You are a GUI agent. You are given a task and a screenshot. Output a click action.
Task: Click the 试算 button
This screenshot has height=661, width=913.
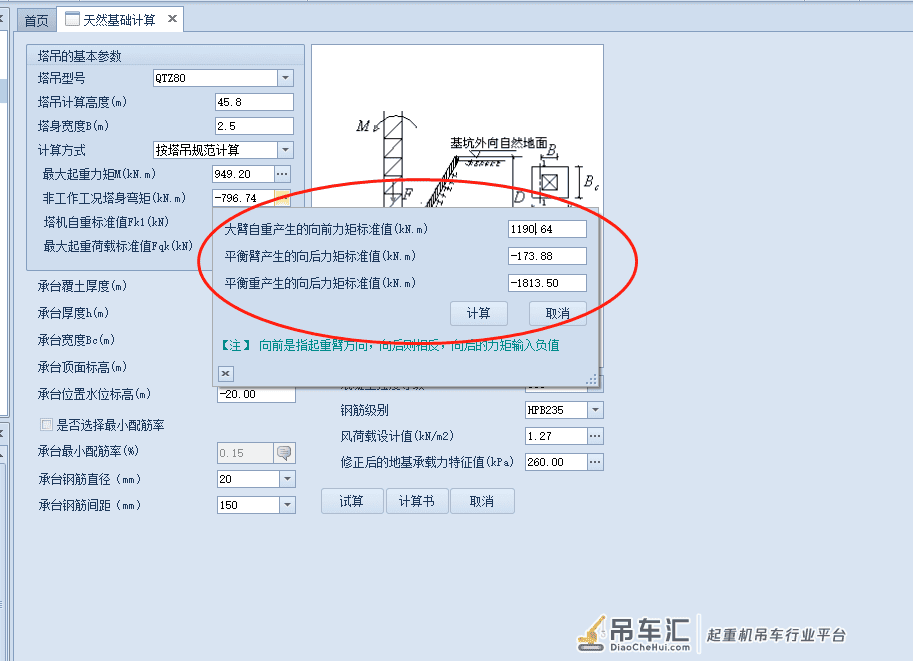pyautogui.click(x=352, y=501)
